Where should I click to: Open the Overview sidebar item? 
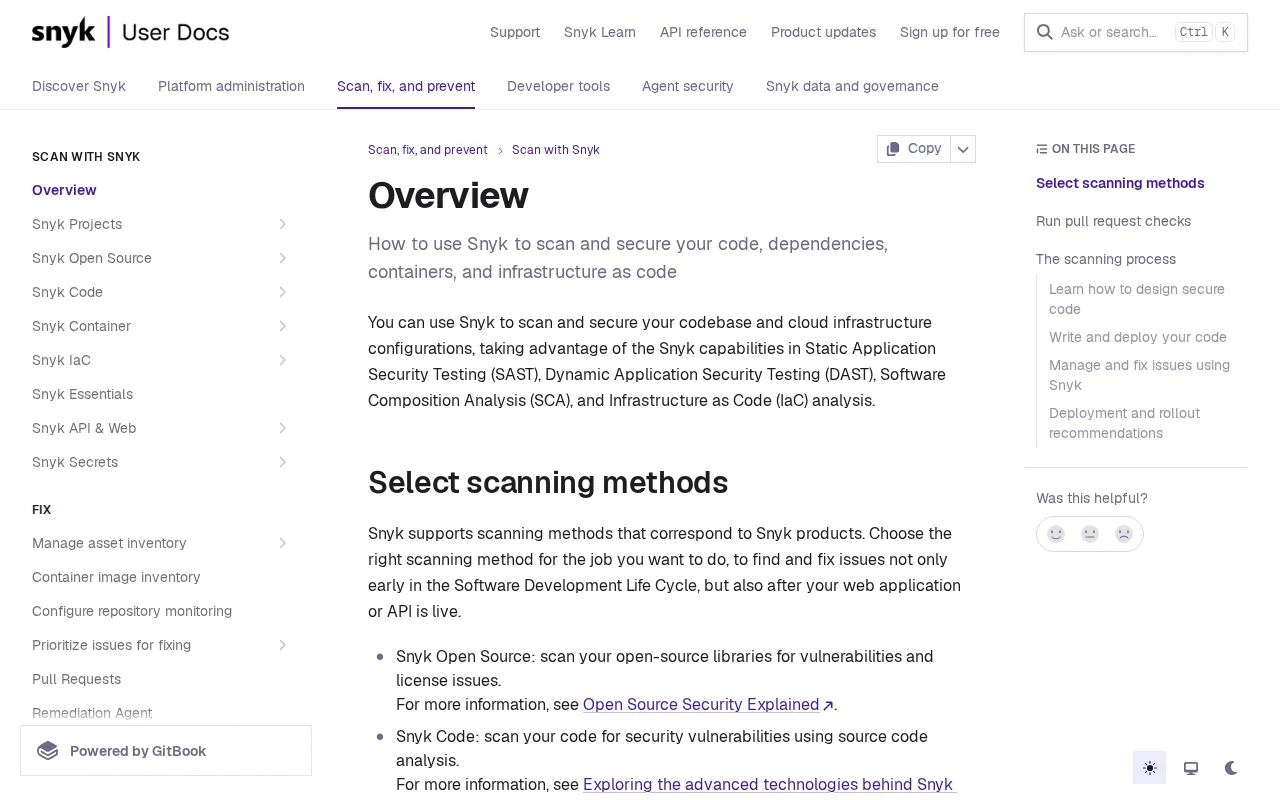[64, 190]
